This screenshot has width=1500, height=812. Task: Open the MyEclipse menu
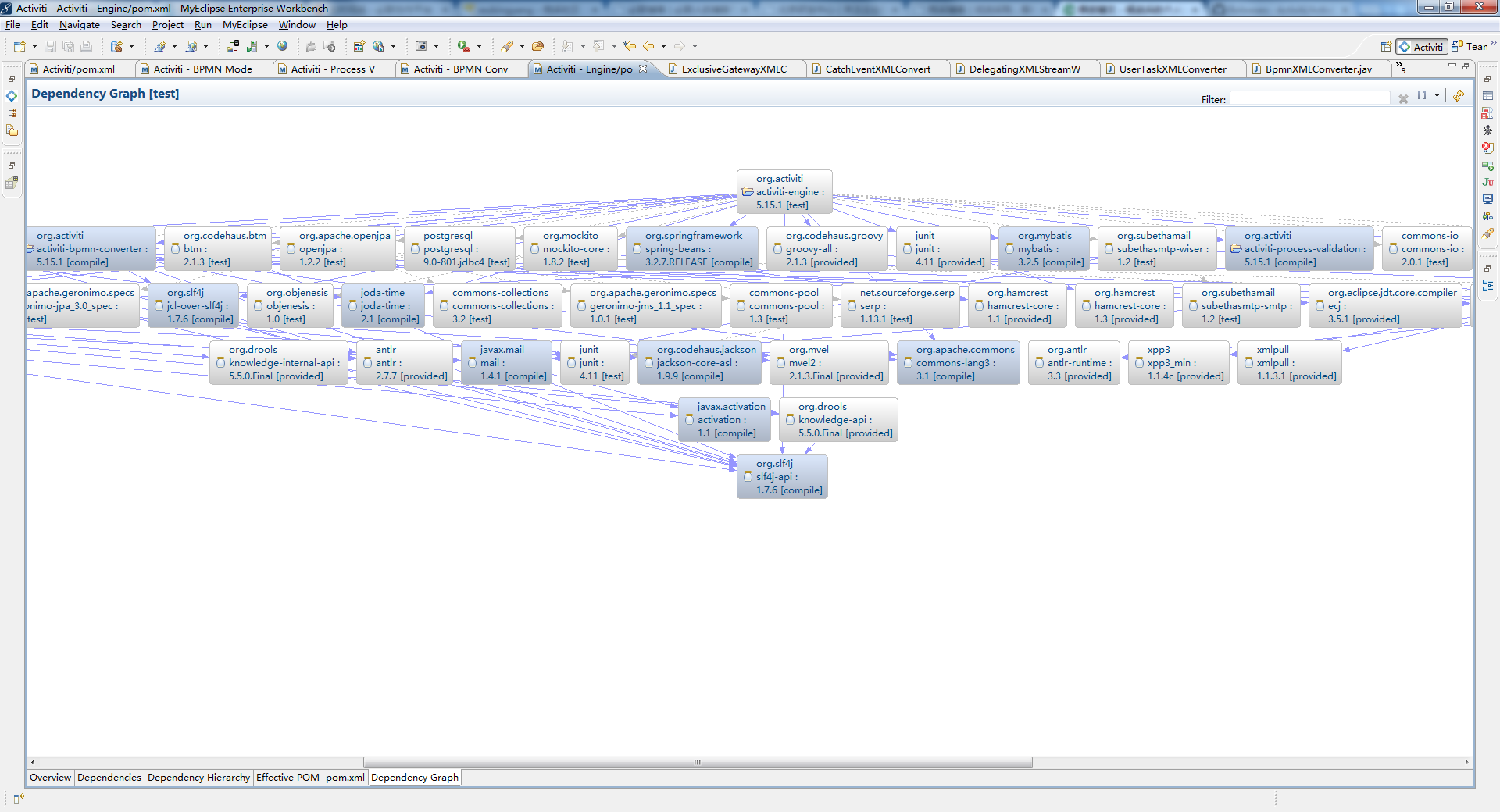[245, 25]
